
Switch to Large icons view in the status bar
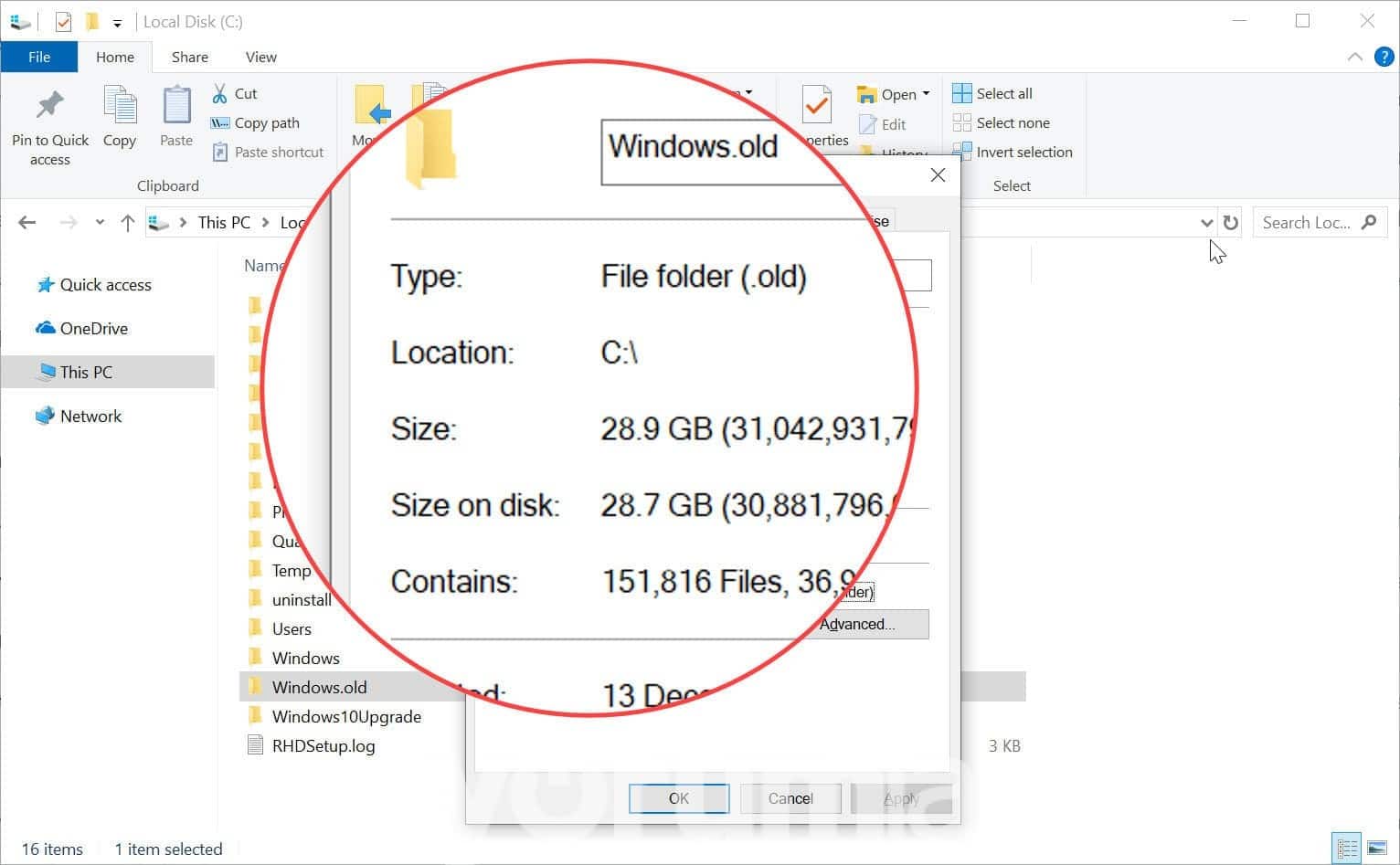pos(1377,849)
